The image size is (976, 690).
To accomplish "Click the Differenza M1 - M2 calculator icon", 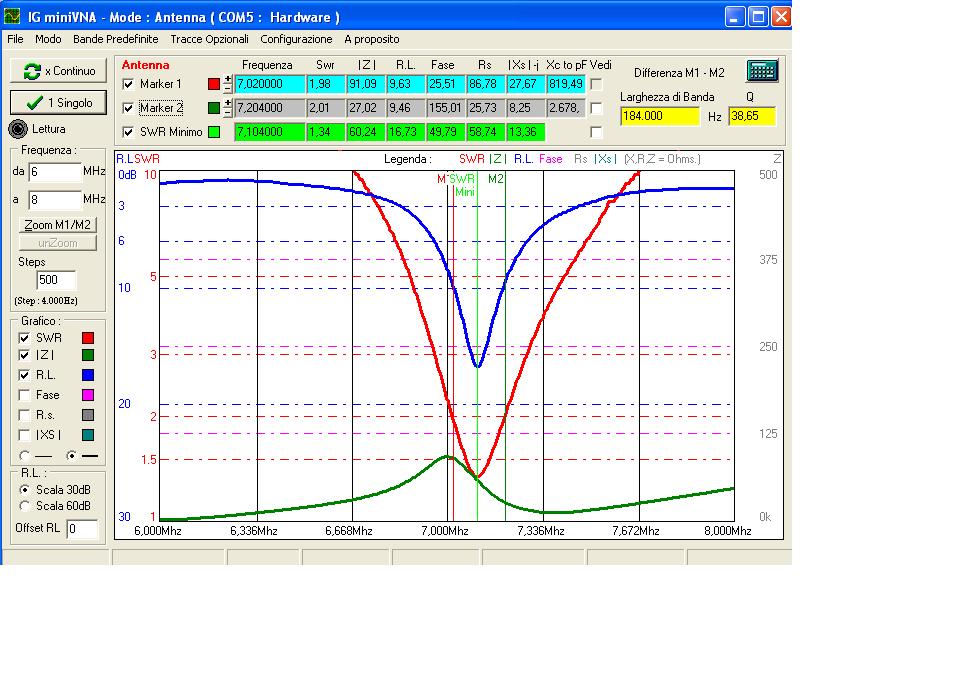I will [x=763, y=72].
